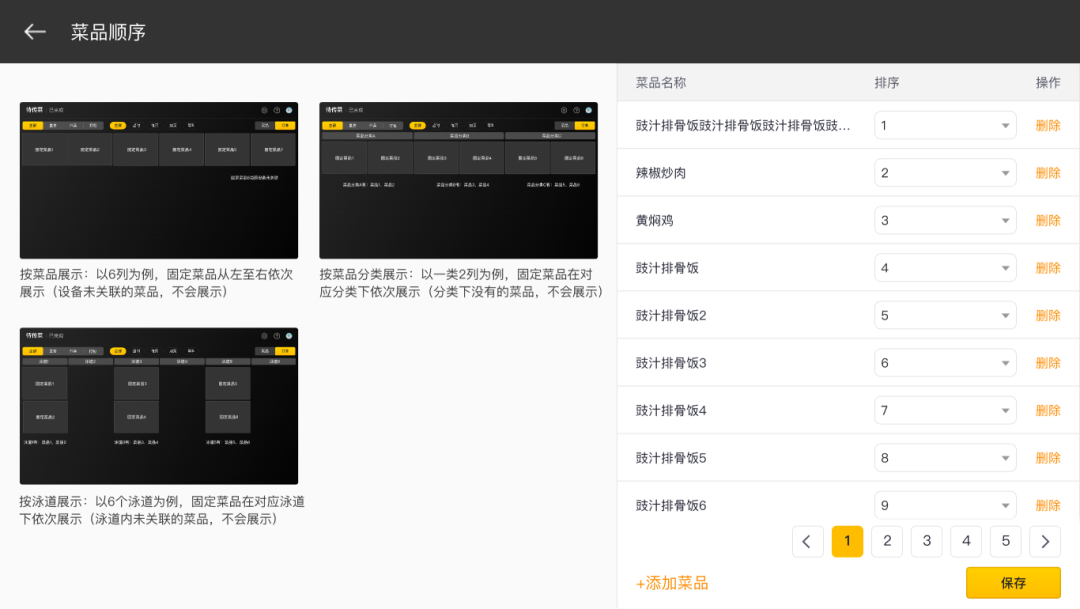The height and width of the screenshot is (609, 1080).
Task: Go to the previous page of dishes
Action: click(x=807, y=541)
